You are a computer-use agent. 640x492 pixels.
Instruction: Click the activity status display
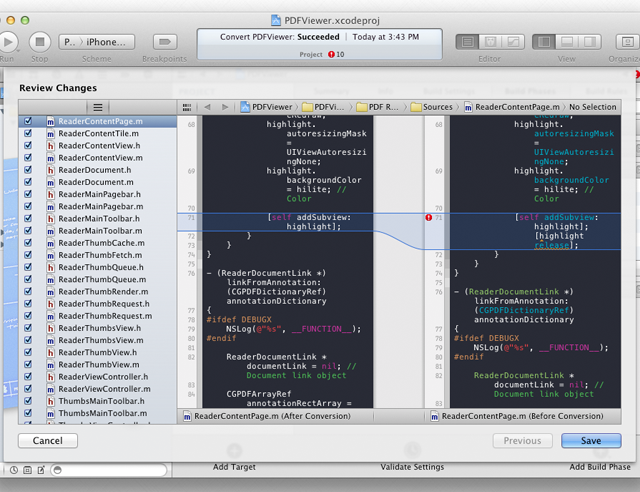pyautogui.click(x=320, y=44)
